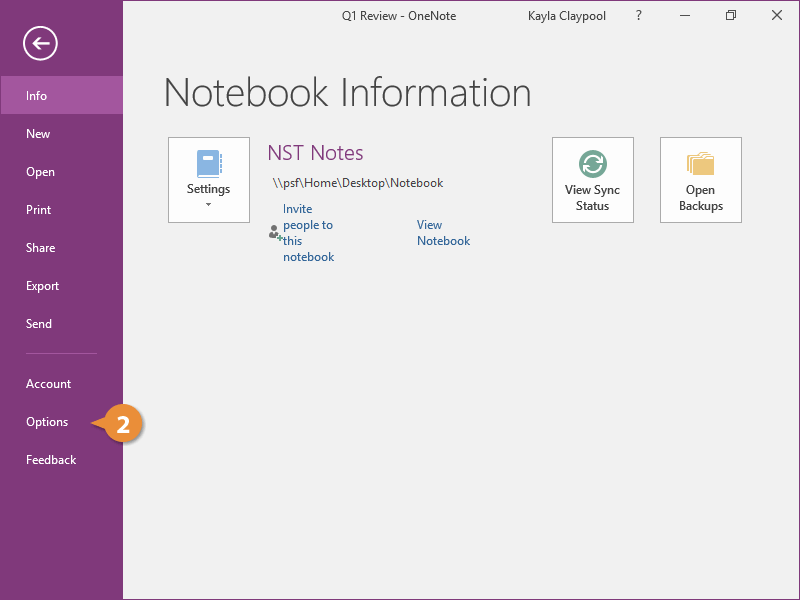Viewport: 800px width, 600px height.
Task: Click the backup folders icon
Action: coord(701,163)
